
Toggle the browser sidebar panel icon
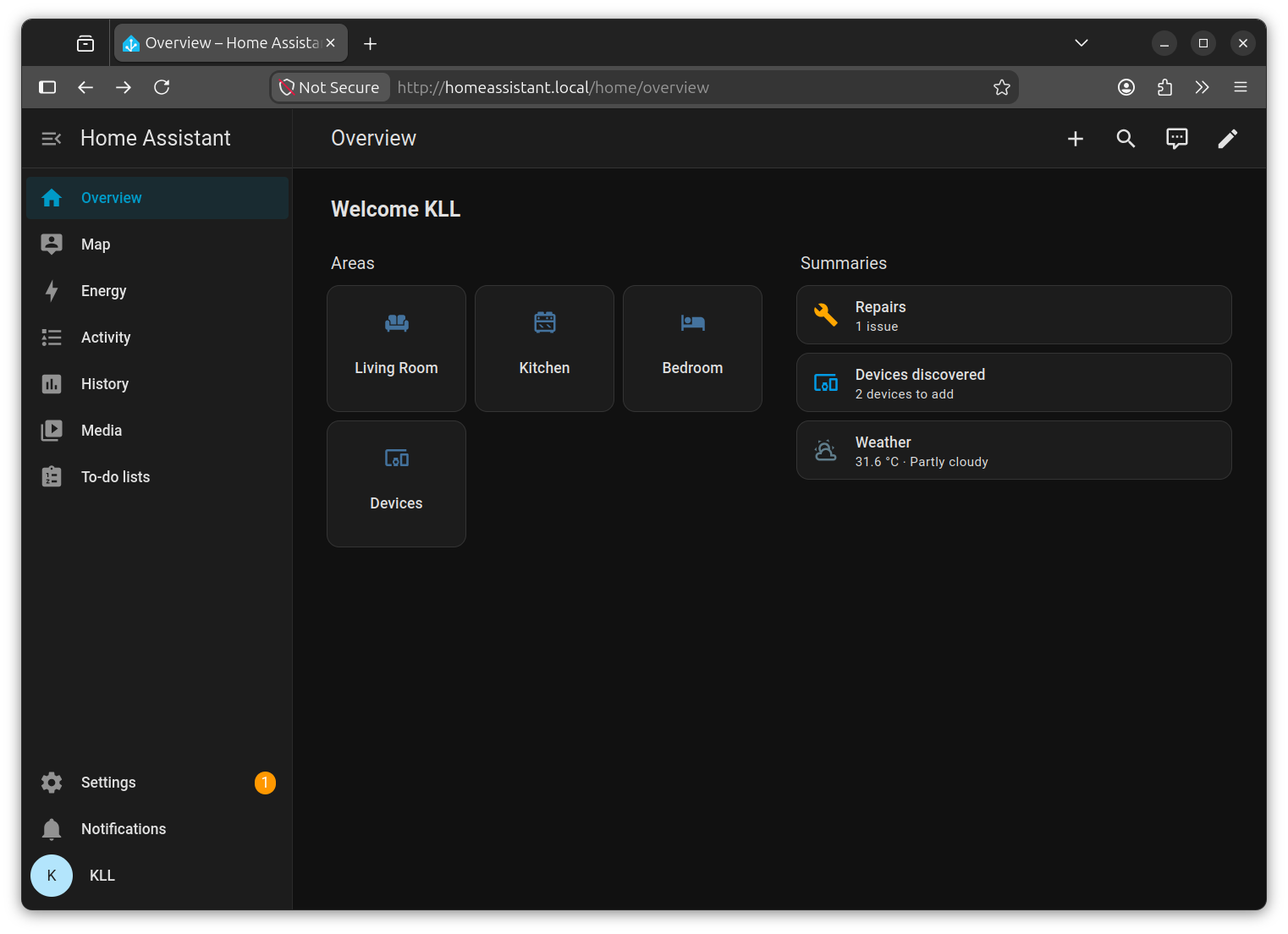[47, 87]
